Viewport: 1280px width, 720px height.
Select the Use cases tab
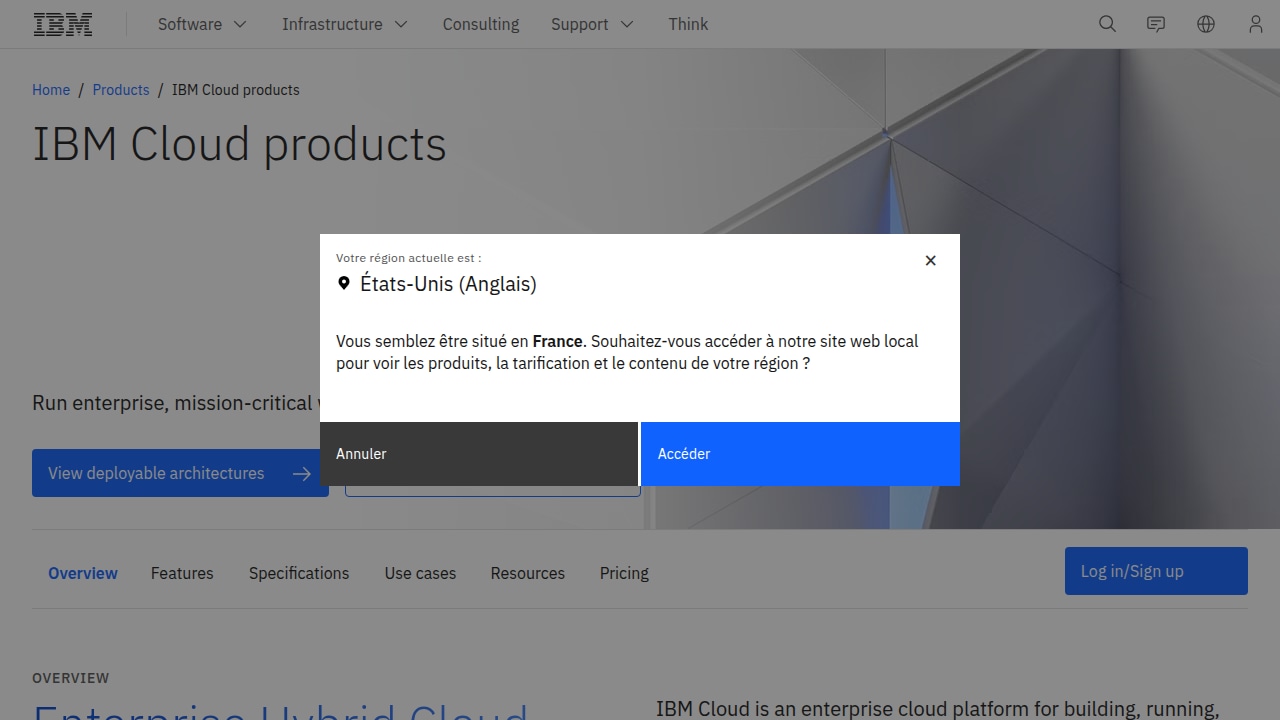420,573
